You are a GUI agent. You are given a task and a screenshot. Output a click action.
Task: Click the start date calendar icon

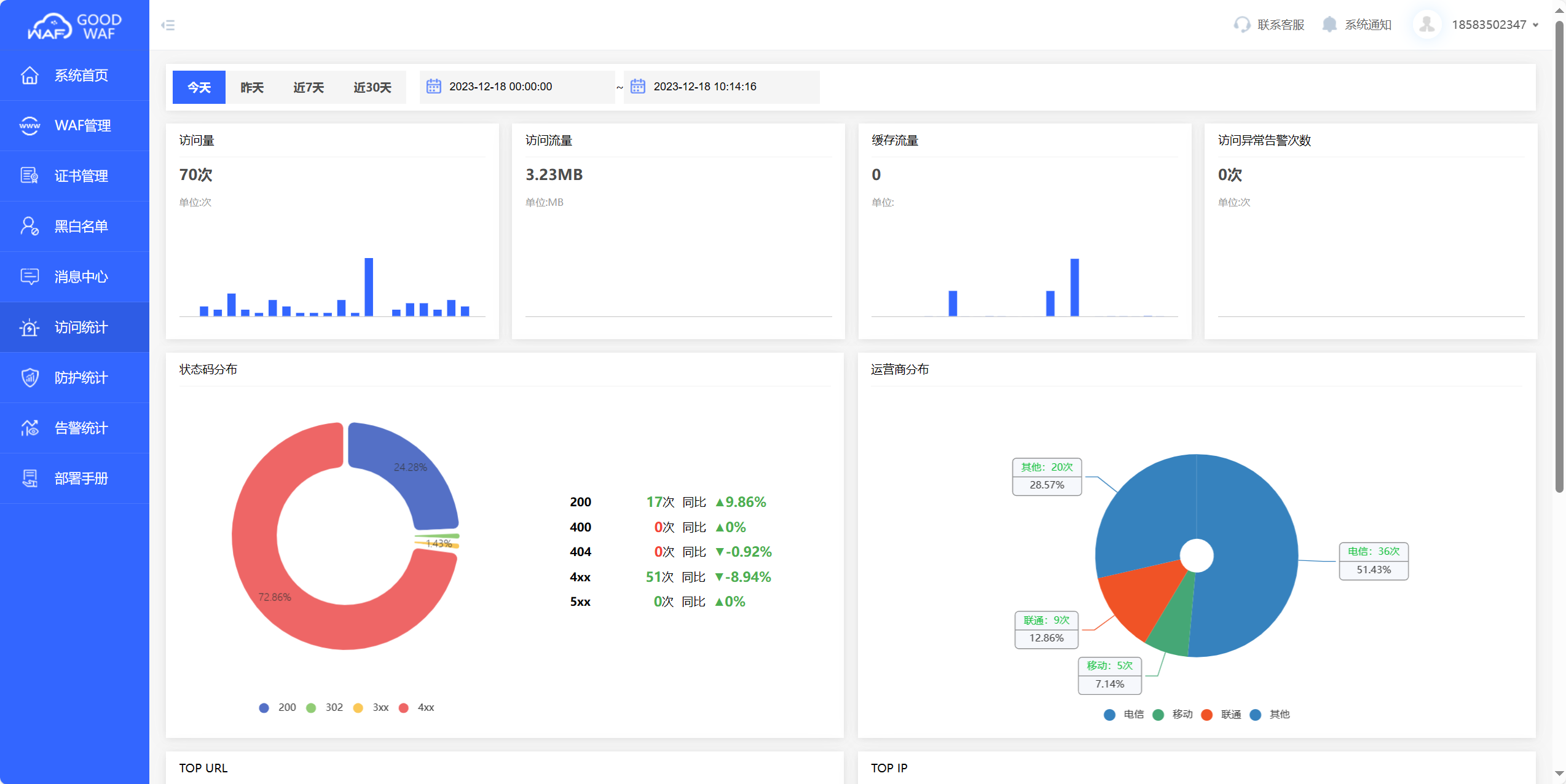point(434,87)
